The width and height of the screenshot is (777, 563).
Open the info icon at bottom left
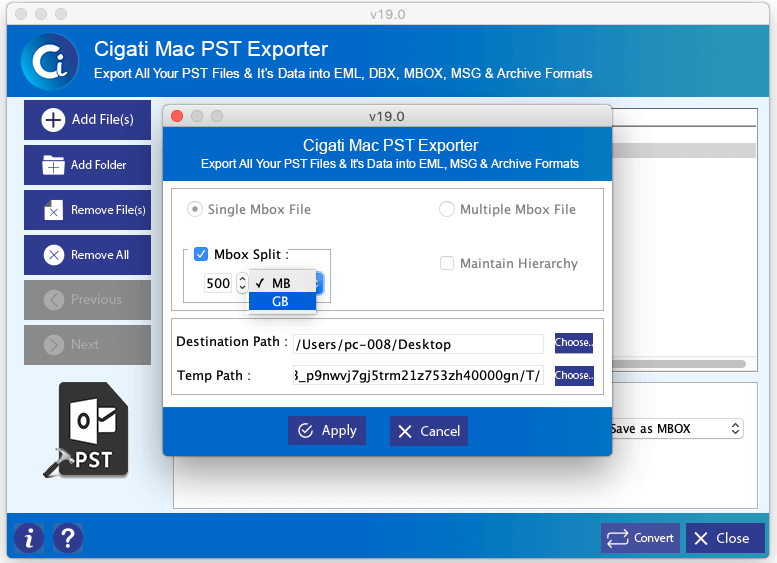point(29,538)
